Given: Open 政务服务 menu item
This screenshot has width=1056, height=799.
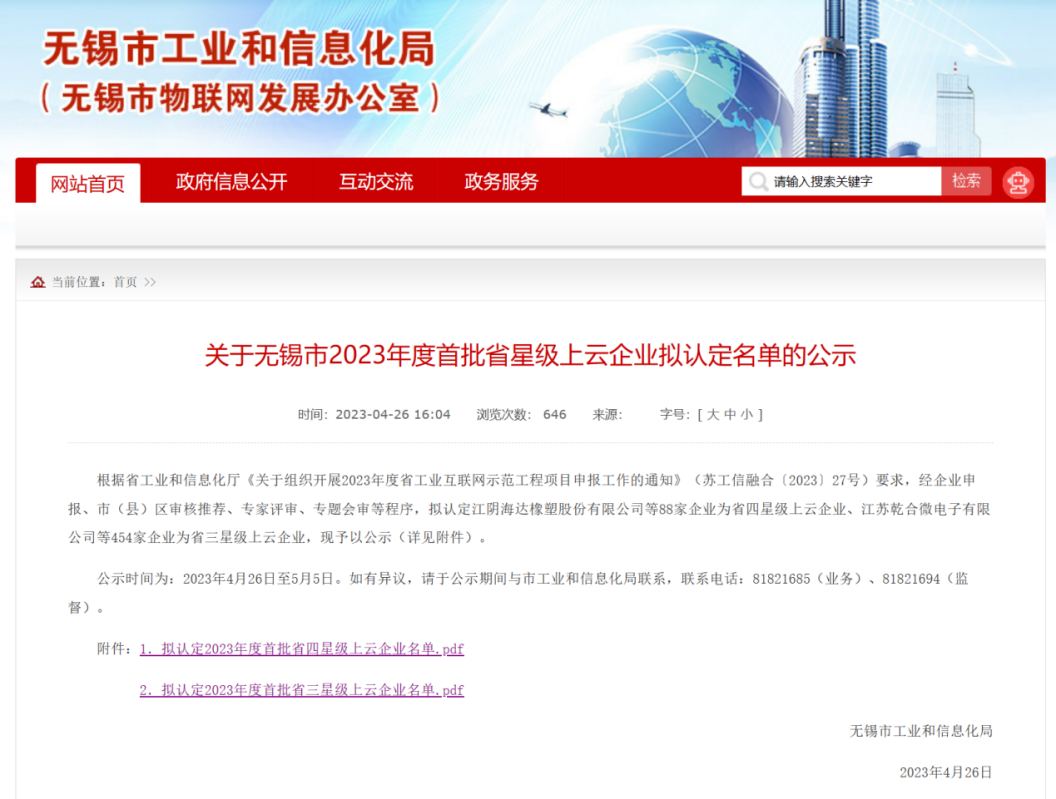Looking at the screenshot, I should click(501, 181).
